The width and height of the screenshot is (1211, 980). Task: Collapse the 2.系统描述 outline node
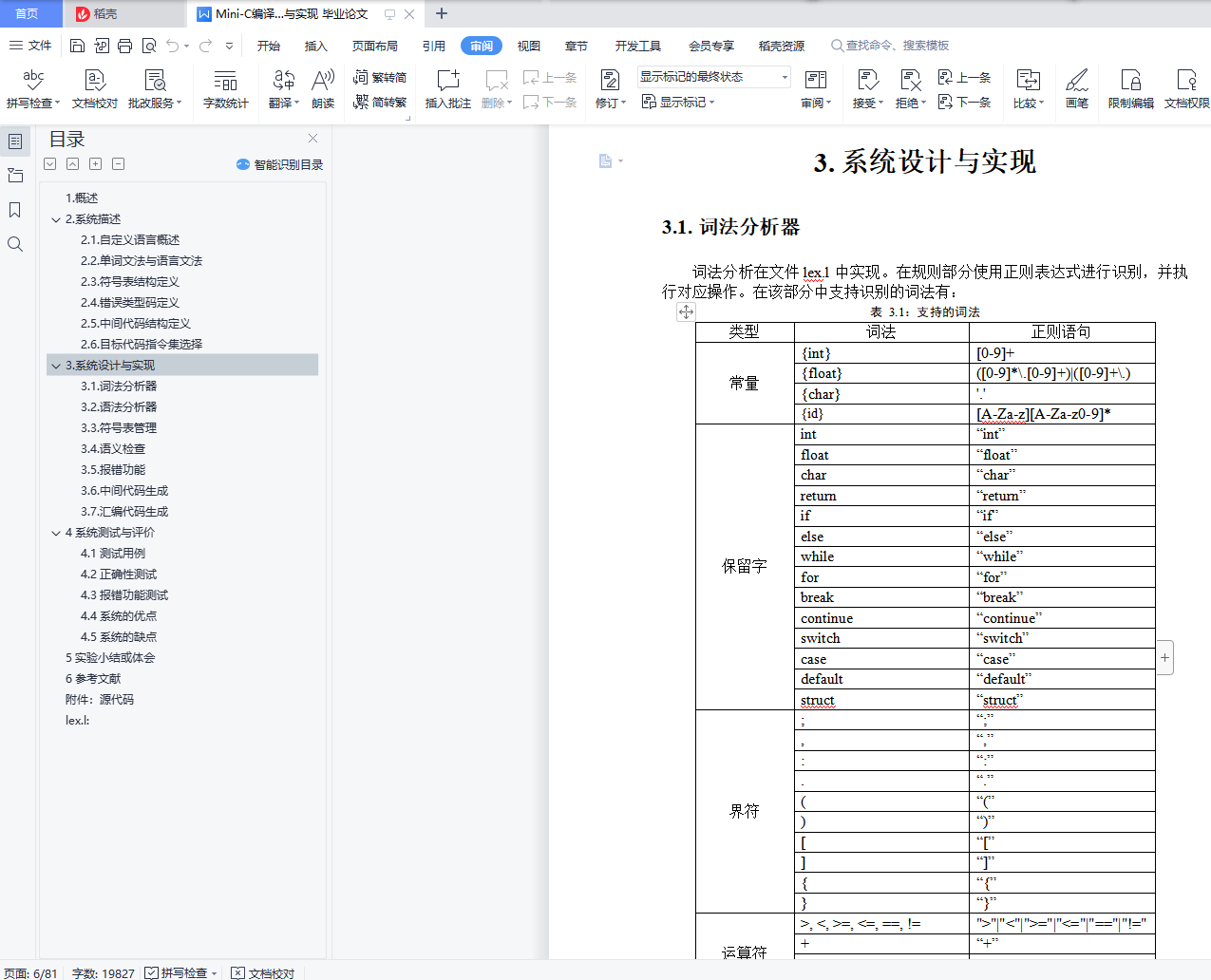56,218
